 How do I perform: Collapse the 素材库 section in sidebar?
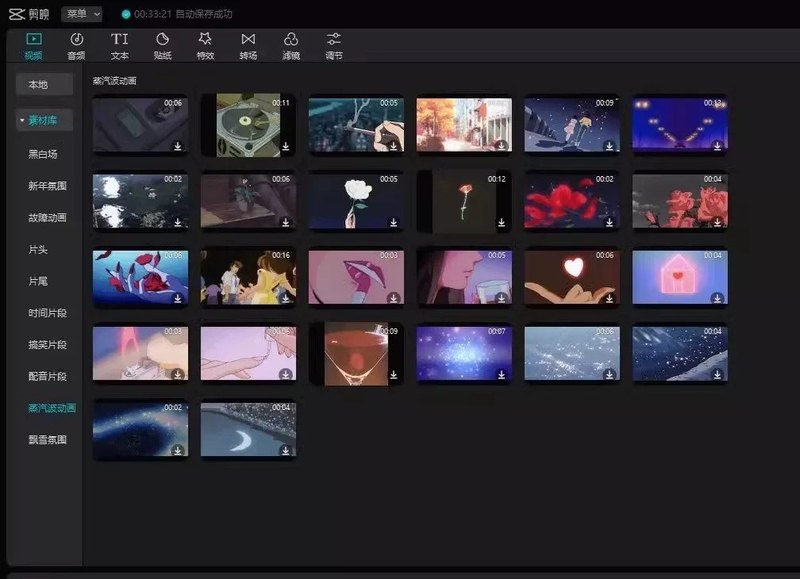point(44,120)
